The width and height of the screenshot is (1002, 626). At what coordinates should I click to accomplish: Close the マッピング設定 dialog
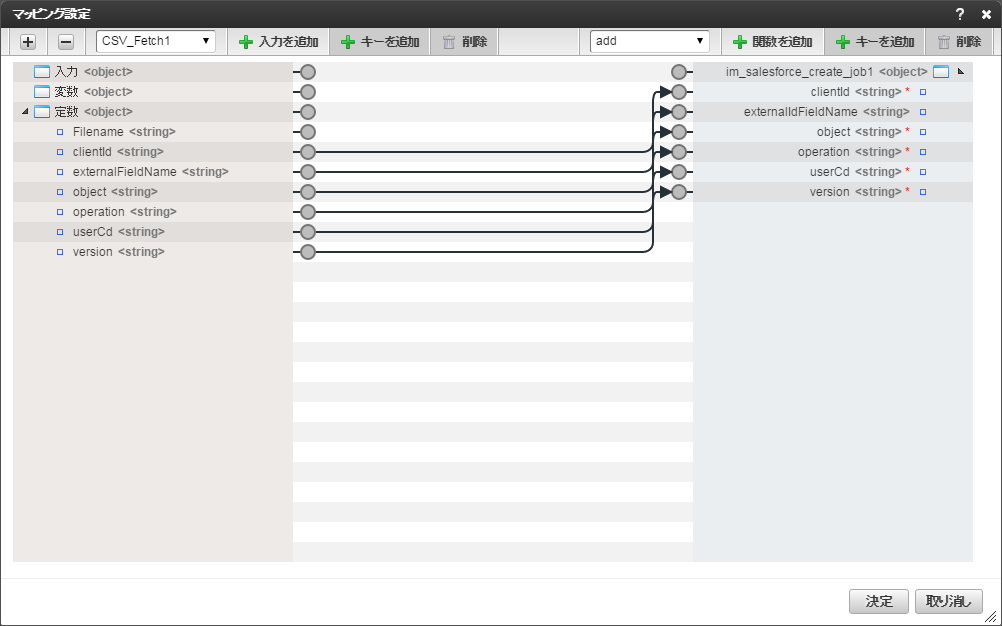click(x=986, y=15)
